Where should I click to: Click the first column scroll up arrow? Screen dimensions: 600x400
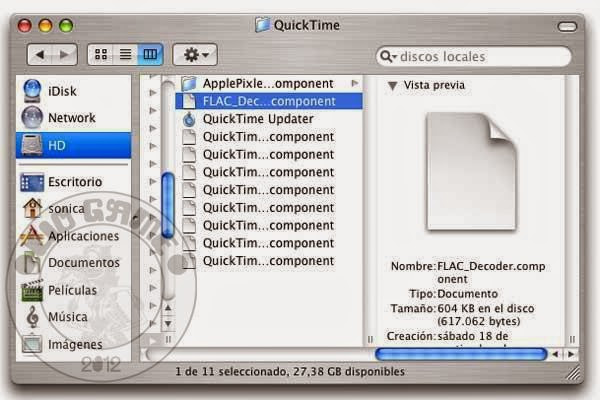(168, 307)
